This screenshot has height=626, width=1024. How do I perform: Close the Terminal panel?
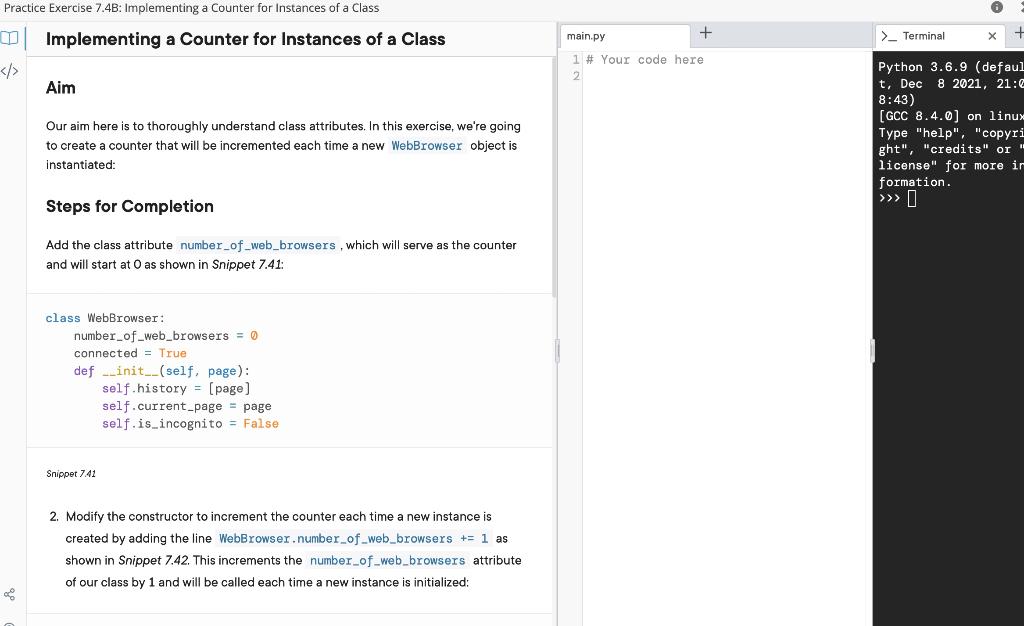(x=991, y=35)
